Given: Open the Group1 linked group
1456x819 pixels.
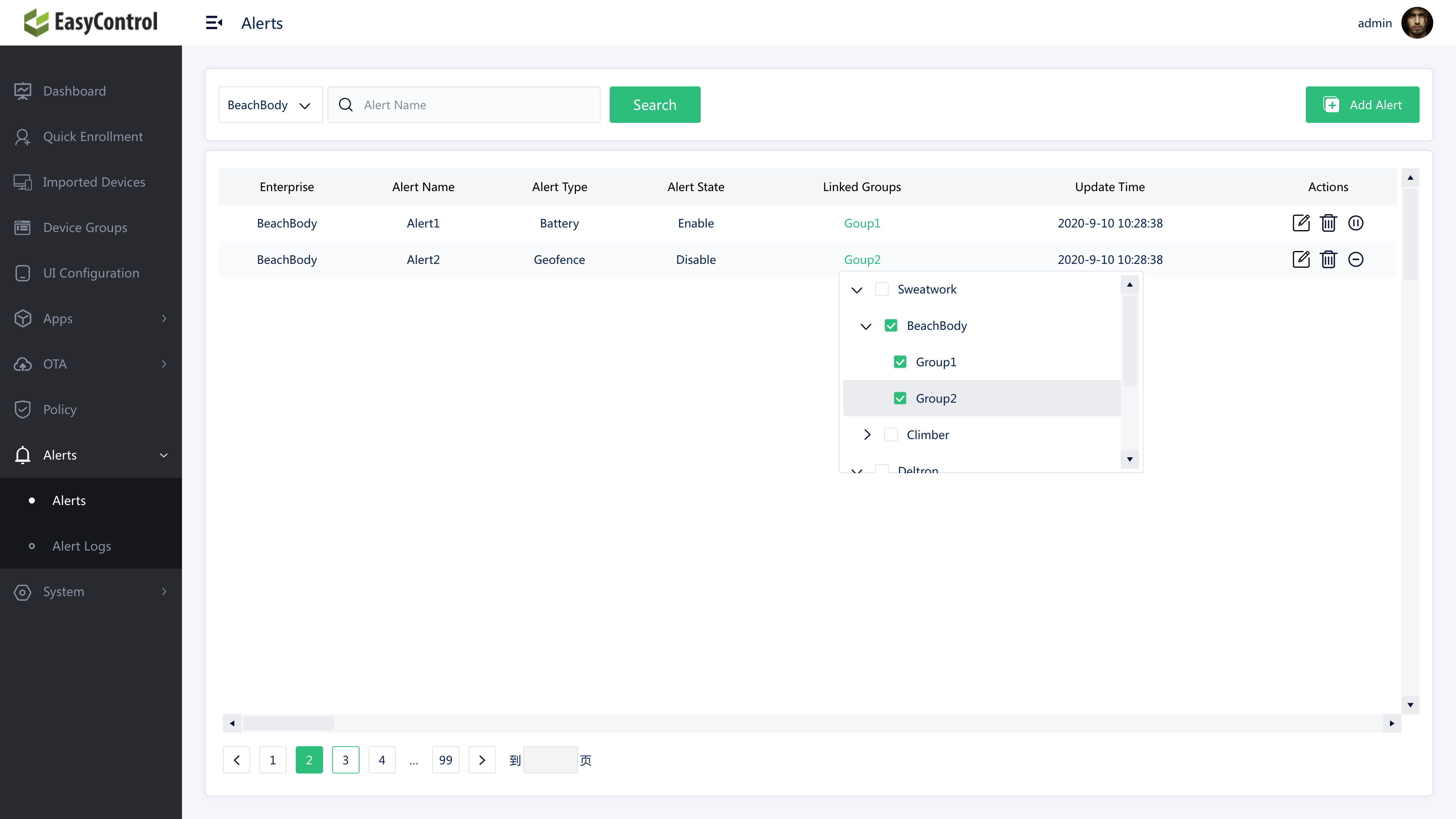Looking at the screenshot, I should pyautogui.click(x=861, y=223).
